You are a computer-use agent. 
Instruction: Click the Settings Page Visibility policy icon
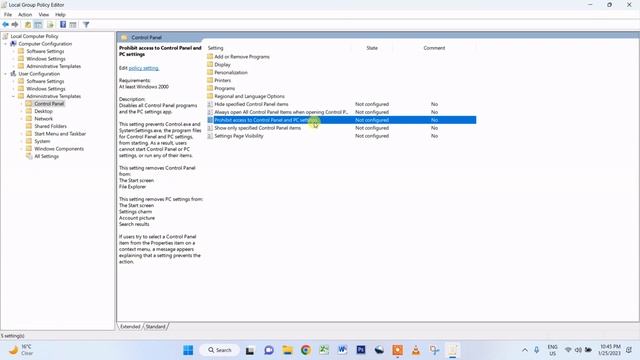(x=210, y=136)
